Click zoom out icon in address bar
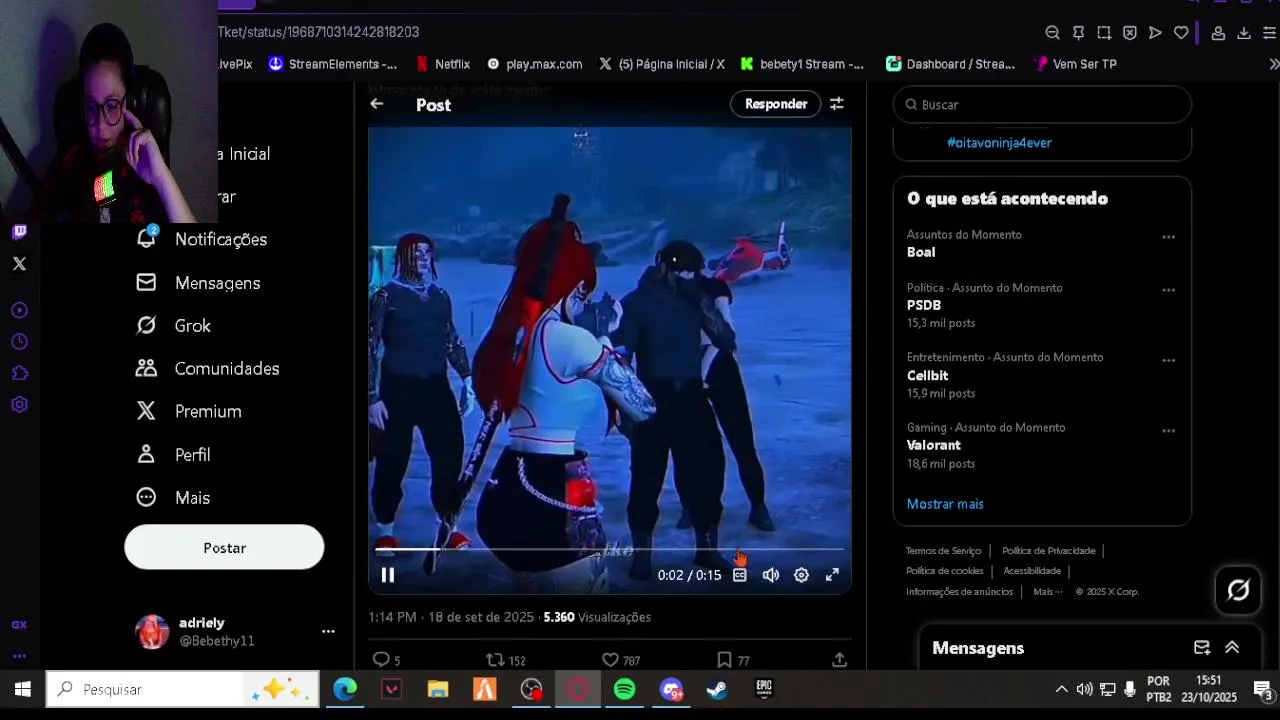 [x=1052, y=33]
